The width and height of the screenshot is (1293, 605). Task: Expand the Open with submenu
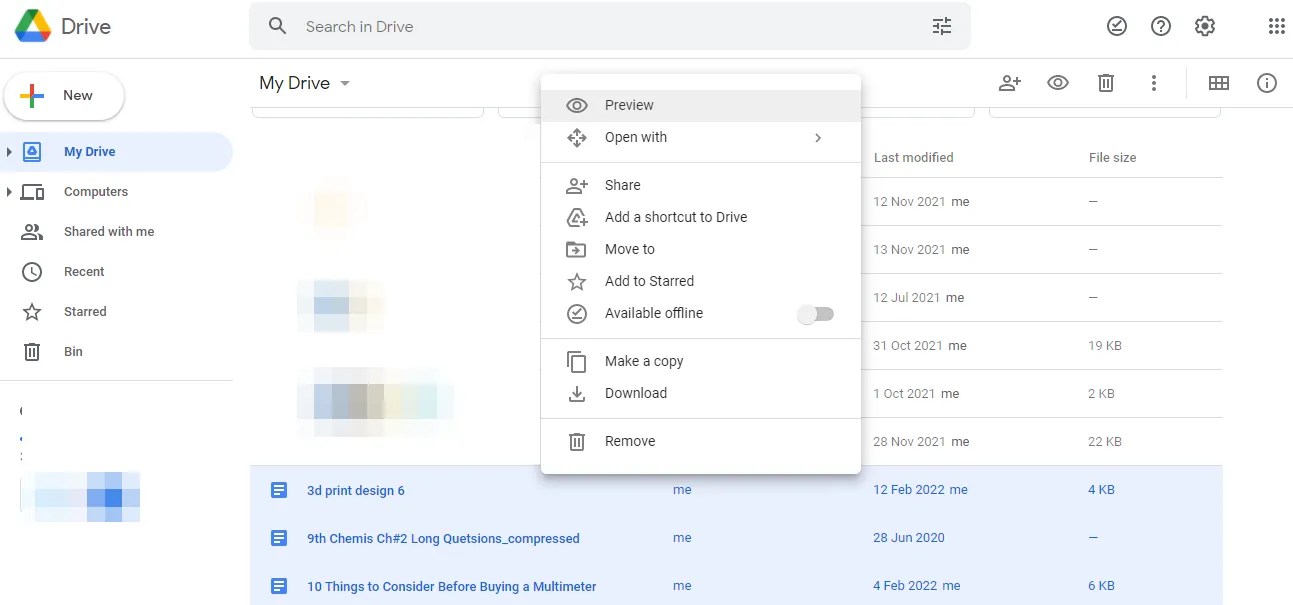pos(637,137)
